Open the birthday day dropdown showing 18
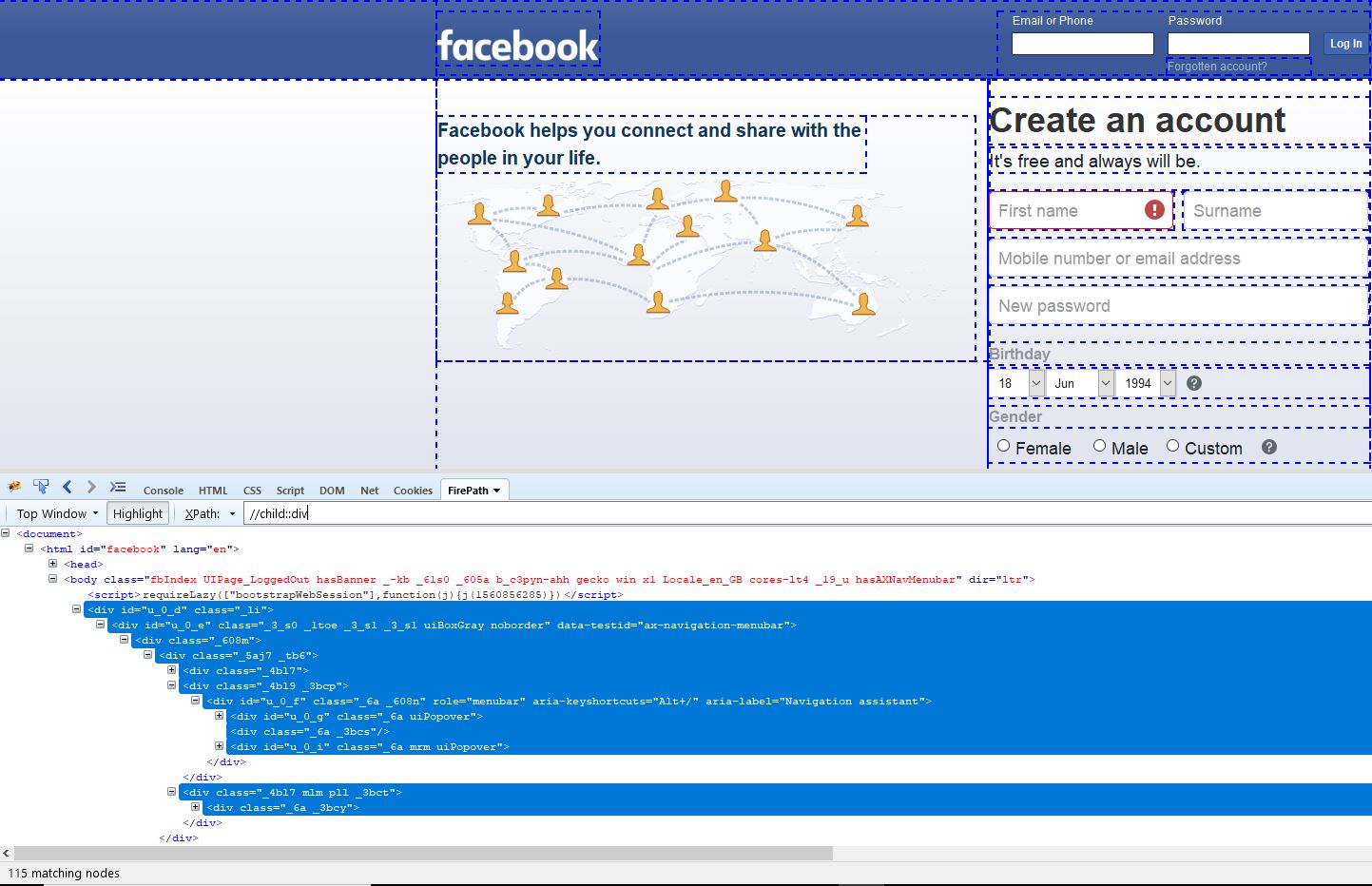Screen dimensions: 1372x886 click(x=1016, y=383)
